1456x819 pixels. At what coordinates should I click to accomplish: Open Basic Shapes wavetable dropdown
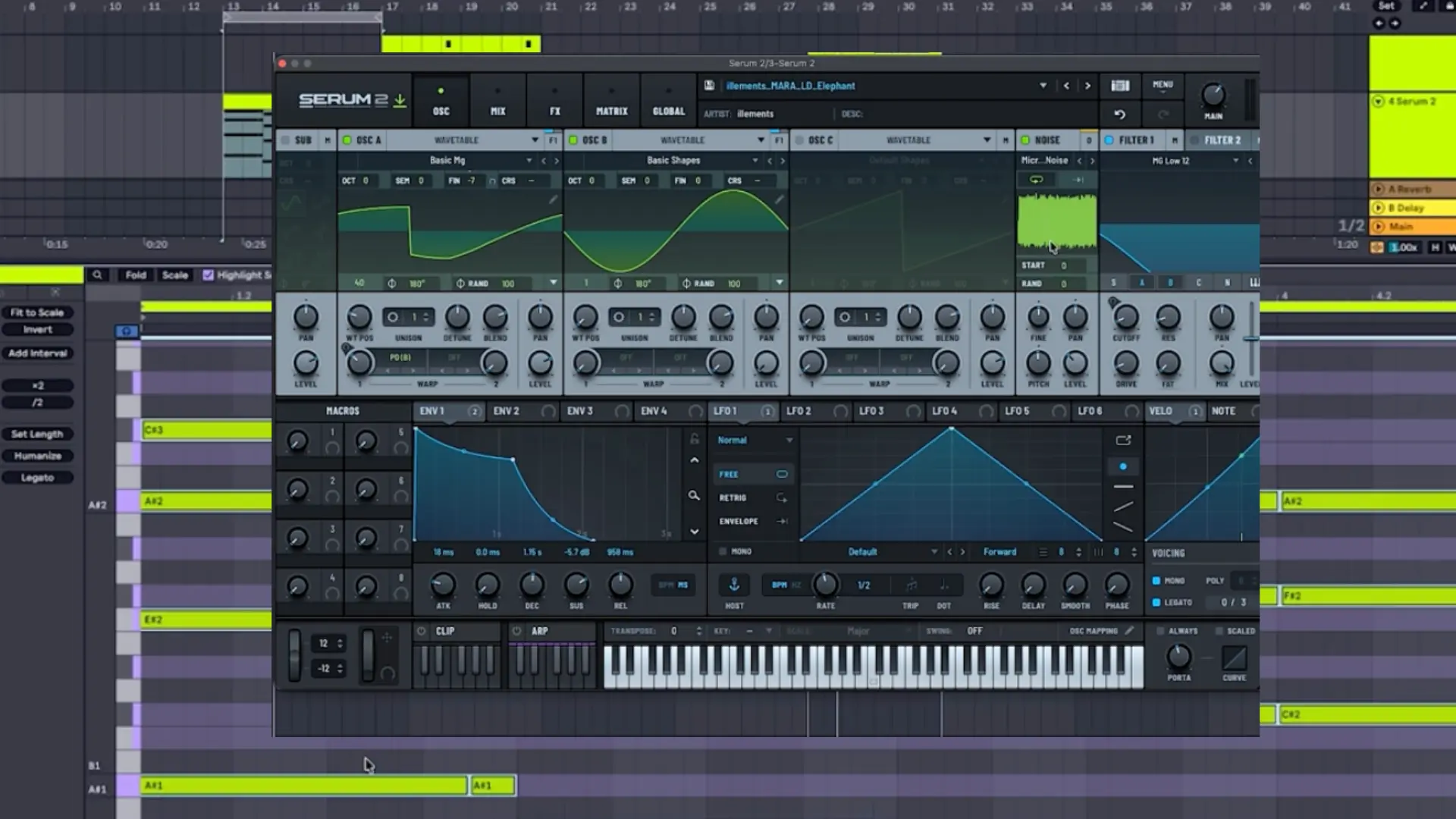pos(755,161)
